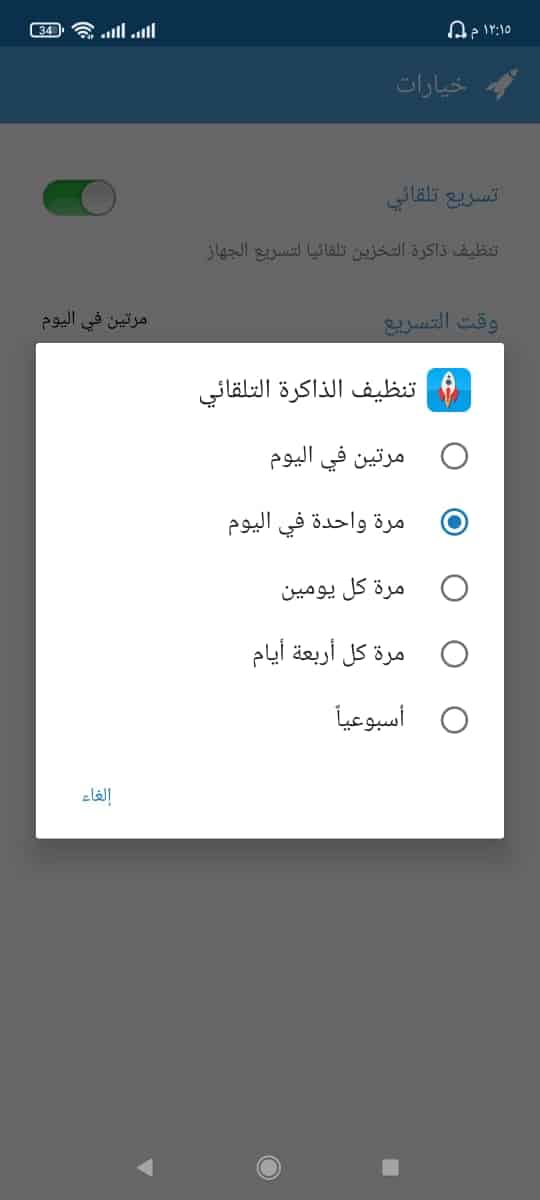Tap the Android back navigation button

point(145,1166)
